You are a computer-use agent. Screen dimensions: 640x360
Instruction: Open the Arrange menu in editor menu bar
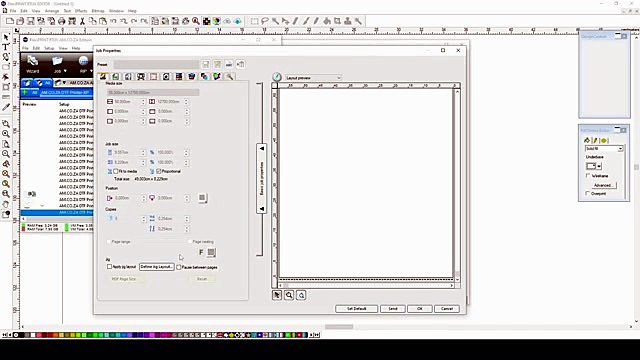(x=52, y=11)
